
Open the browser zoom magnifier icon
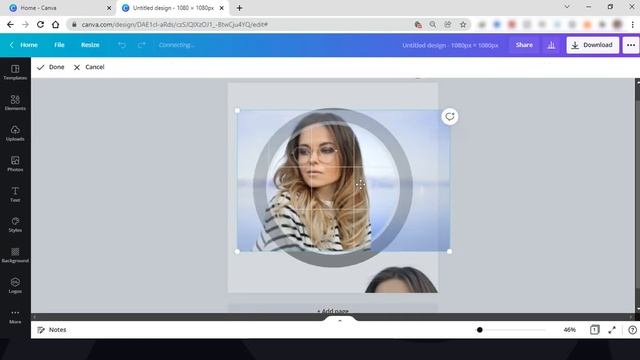pyautogui.click(x=433, y=24)
